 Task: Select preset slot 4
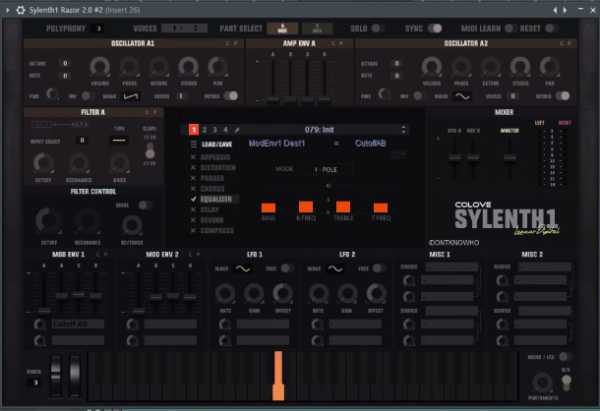[x=226, y=130]
